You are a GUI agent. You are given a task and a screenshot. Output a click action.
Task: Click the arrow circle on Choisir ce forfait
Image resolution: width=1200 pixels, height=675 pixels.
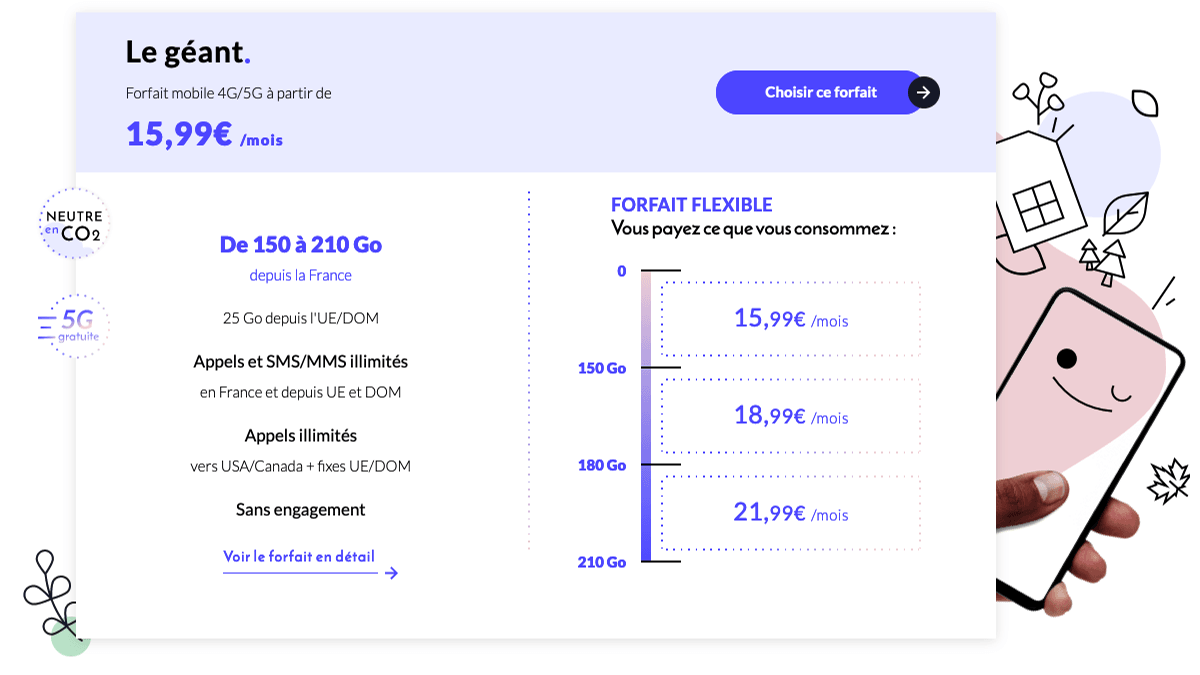click(923, 92)
